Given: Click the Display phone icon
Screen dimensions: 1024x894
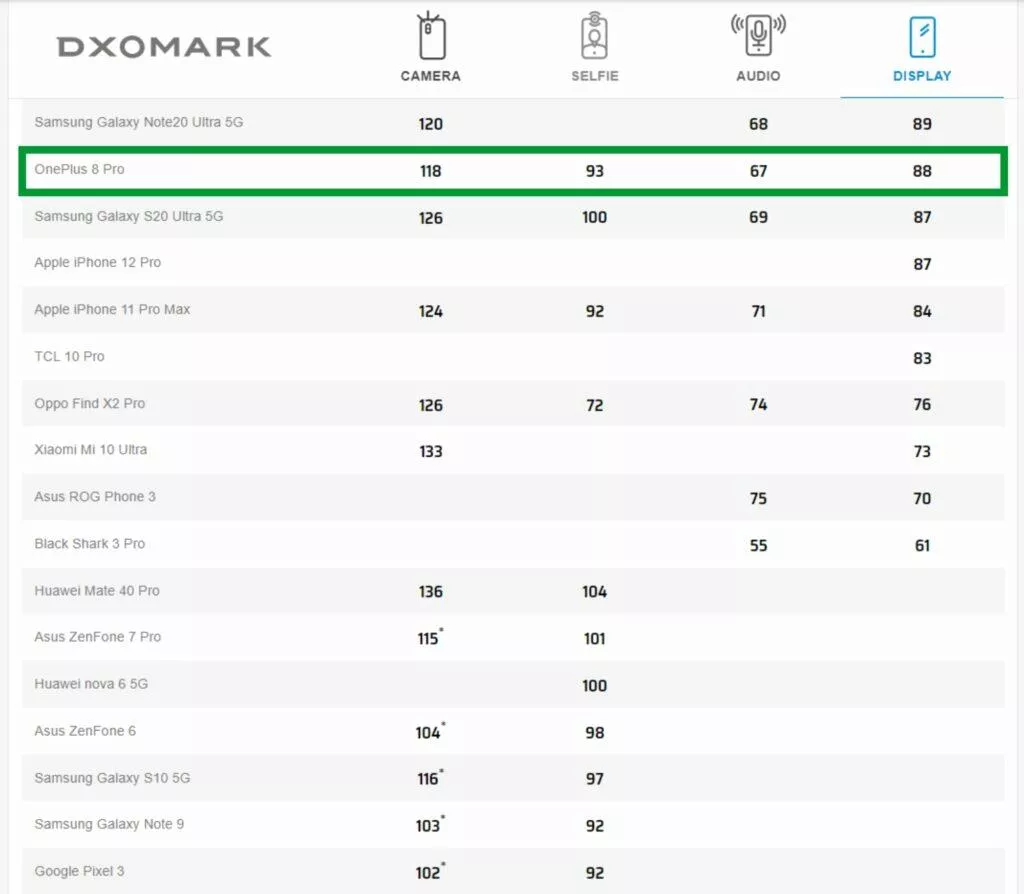Looking at the screenshot, I should click(x=922, y=37).
